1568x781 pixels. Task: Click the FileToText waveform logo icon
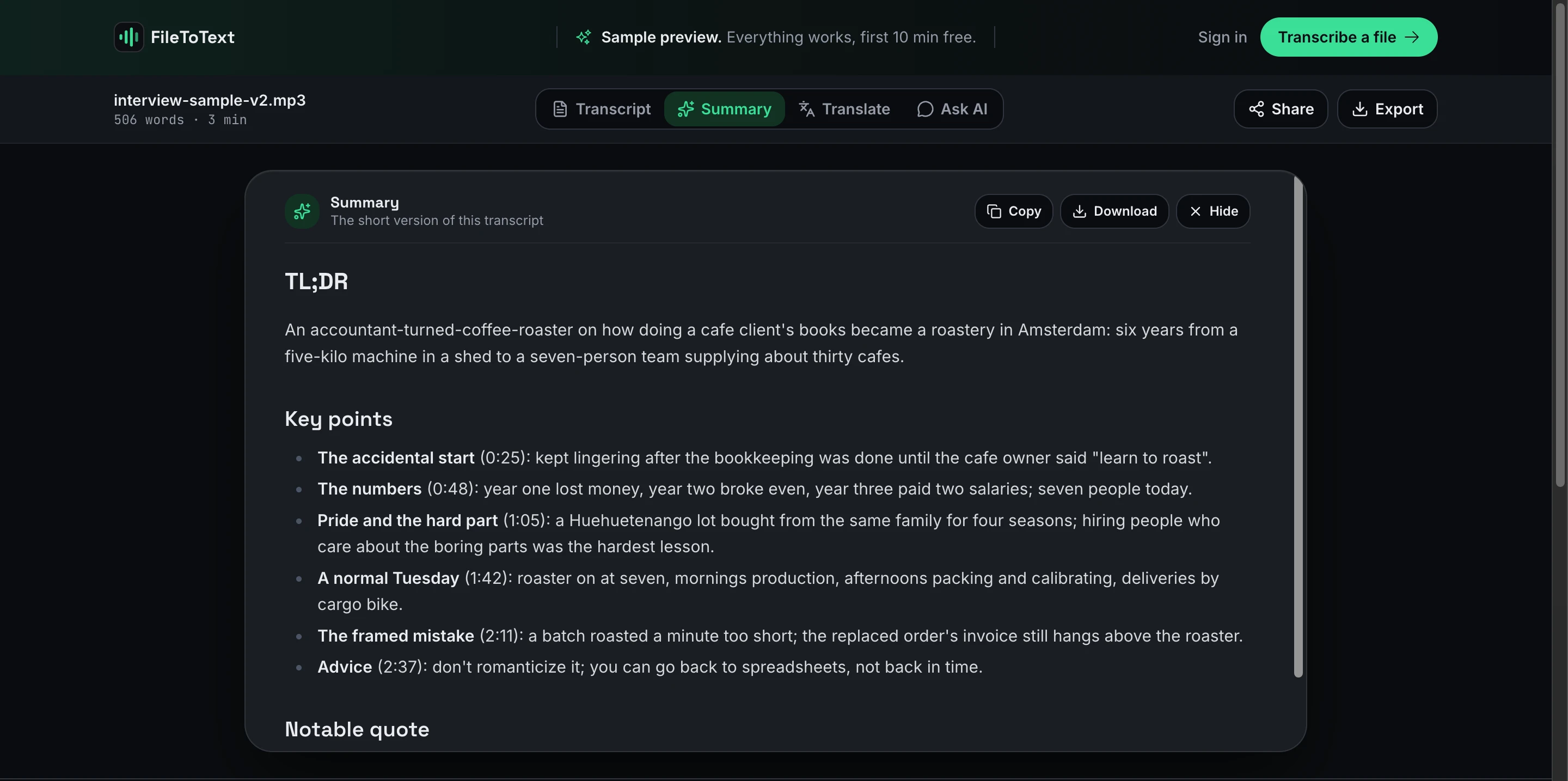pos(128,37)
